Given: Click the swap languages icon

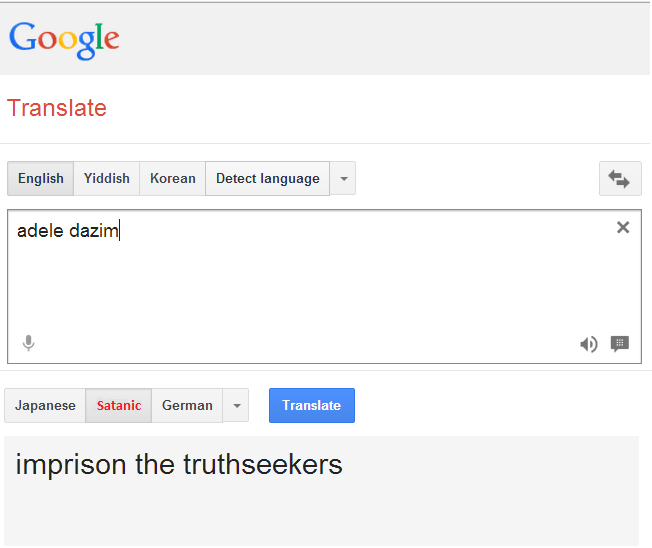Looking at the screenshot, I should (619, 179).
